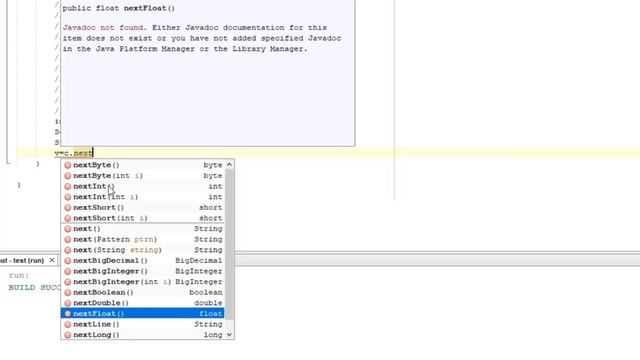Viewport: 640px width, 360px height.
Task: Choose nextBigInteger() completion
Action: pos(142,271)
